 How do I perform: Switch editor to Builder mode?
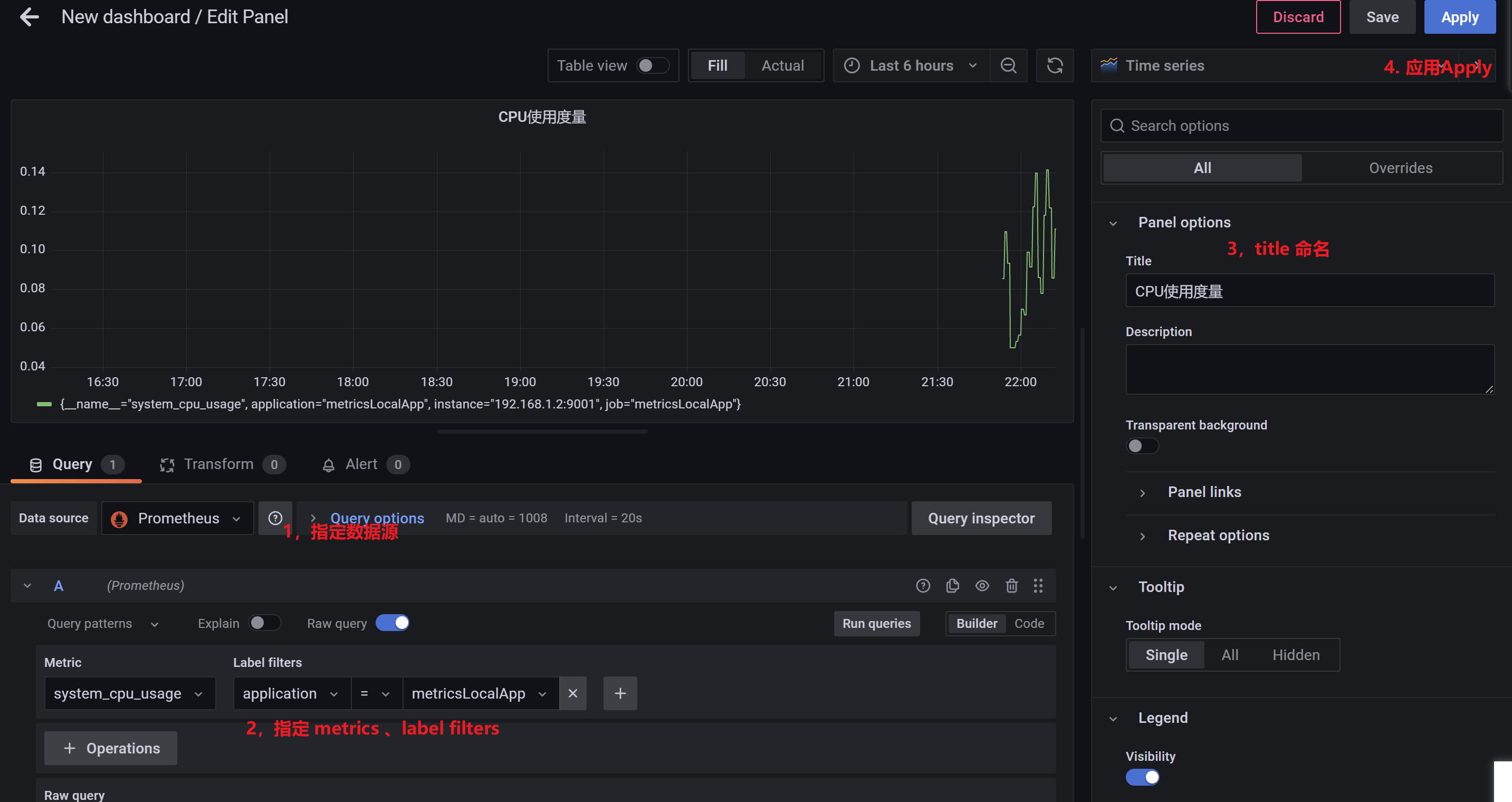pos(976,624)
